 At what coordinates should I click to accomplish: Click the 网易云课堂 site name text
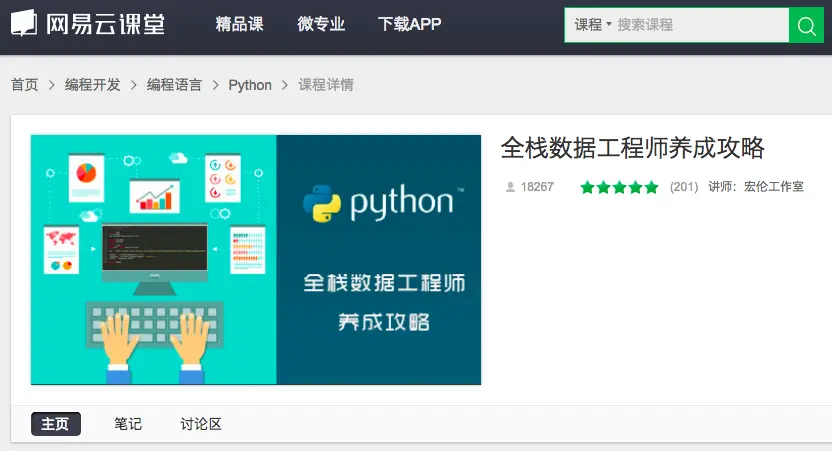point(105,24)
